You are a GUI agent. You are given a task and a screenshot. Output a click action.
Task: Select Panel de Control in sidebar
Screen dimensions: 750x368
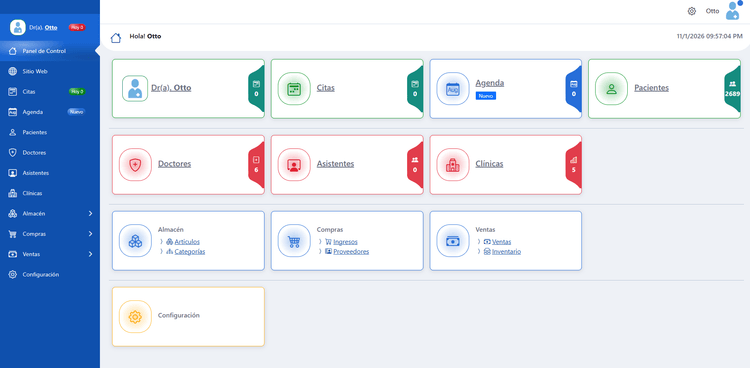[50, 51]
